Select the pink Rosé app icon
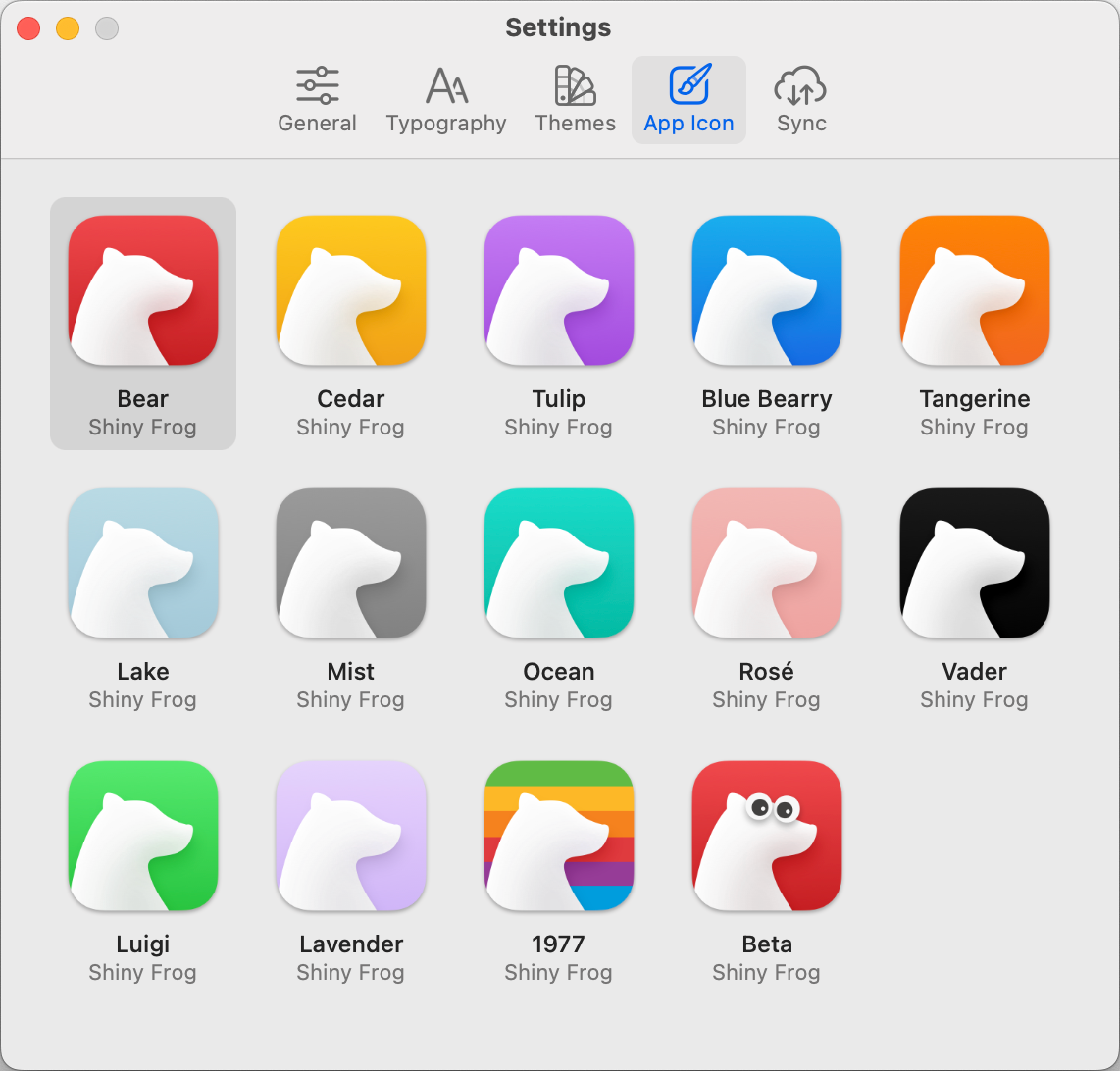 pyautogui.click(x=767, y=564)
